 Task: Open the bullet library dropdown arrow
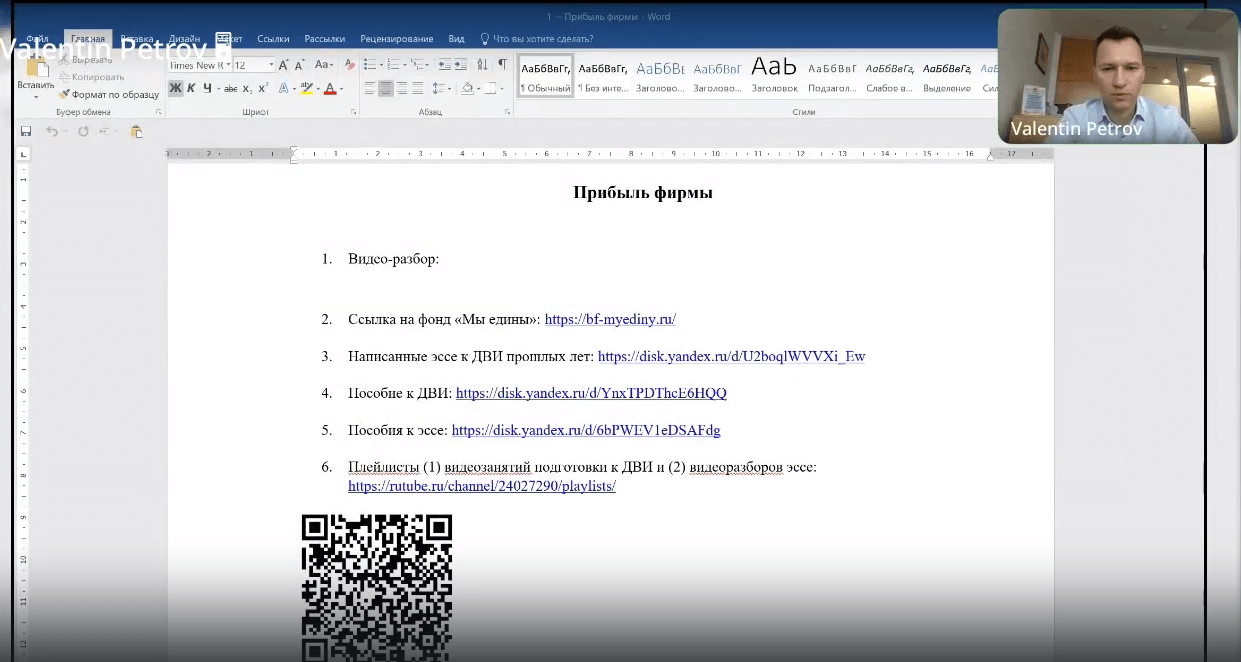point(381,65)
